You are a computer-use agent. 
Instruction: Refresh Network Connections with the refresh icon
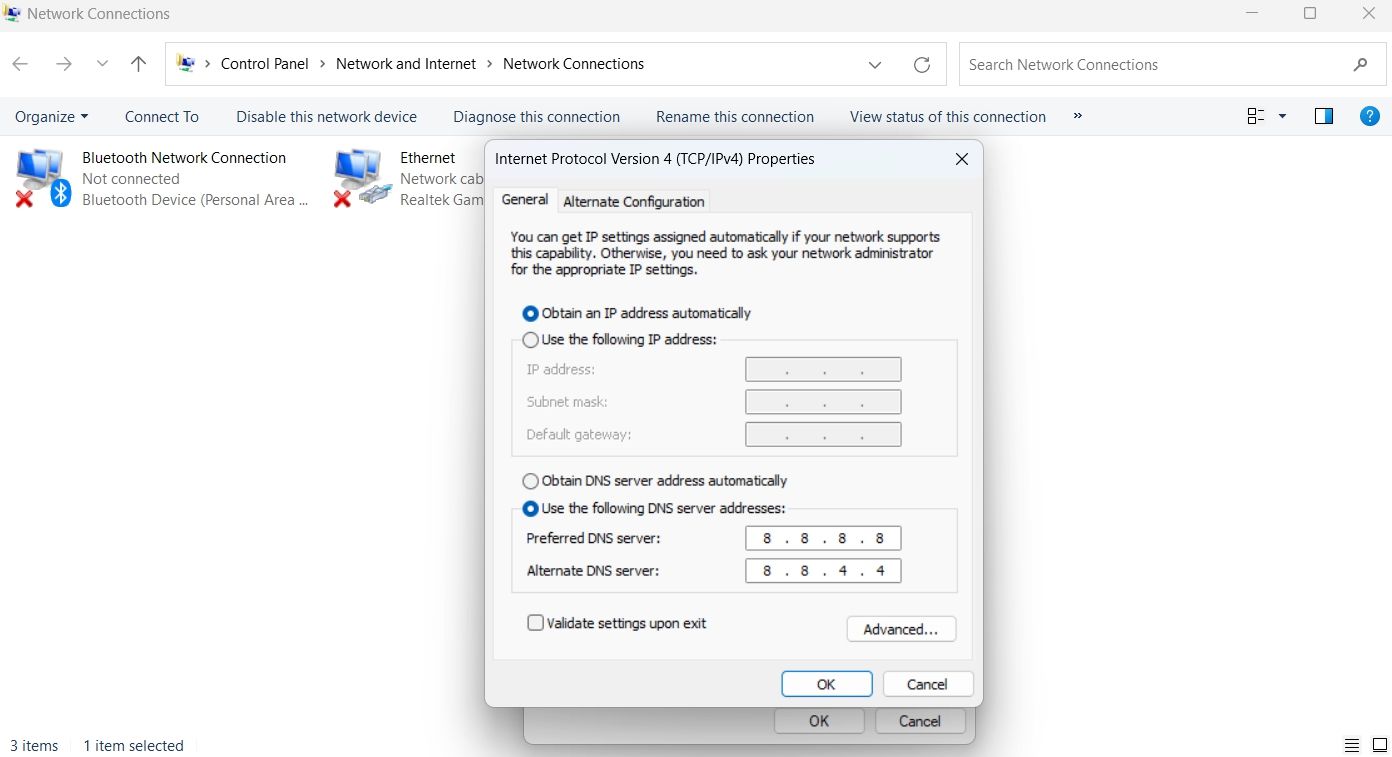tap(921, 64)
